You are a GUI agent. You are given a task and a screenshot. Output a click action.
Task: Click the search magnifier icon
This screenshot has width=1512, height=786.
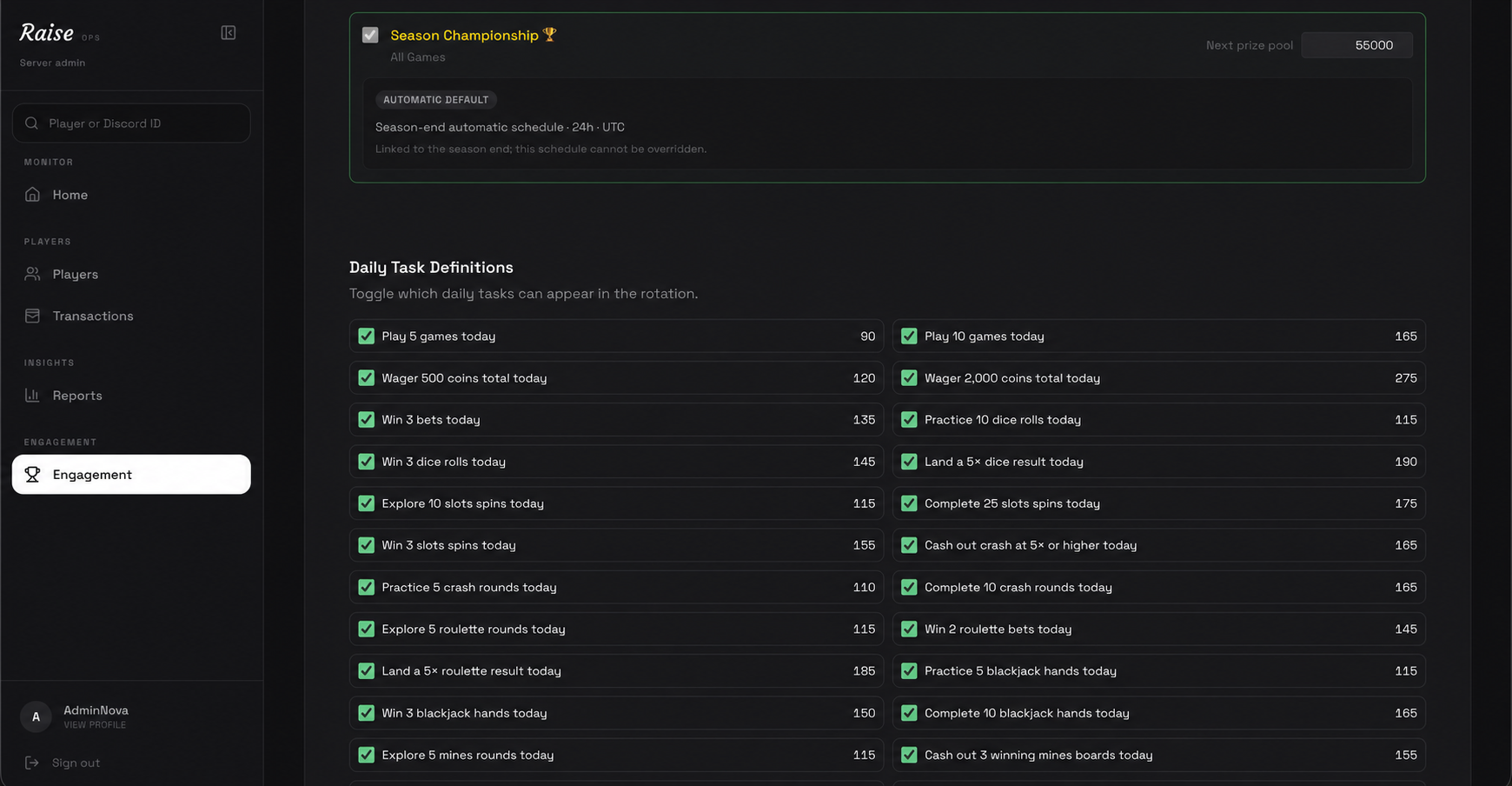click(x=32, y=123)
